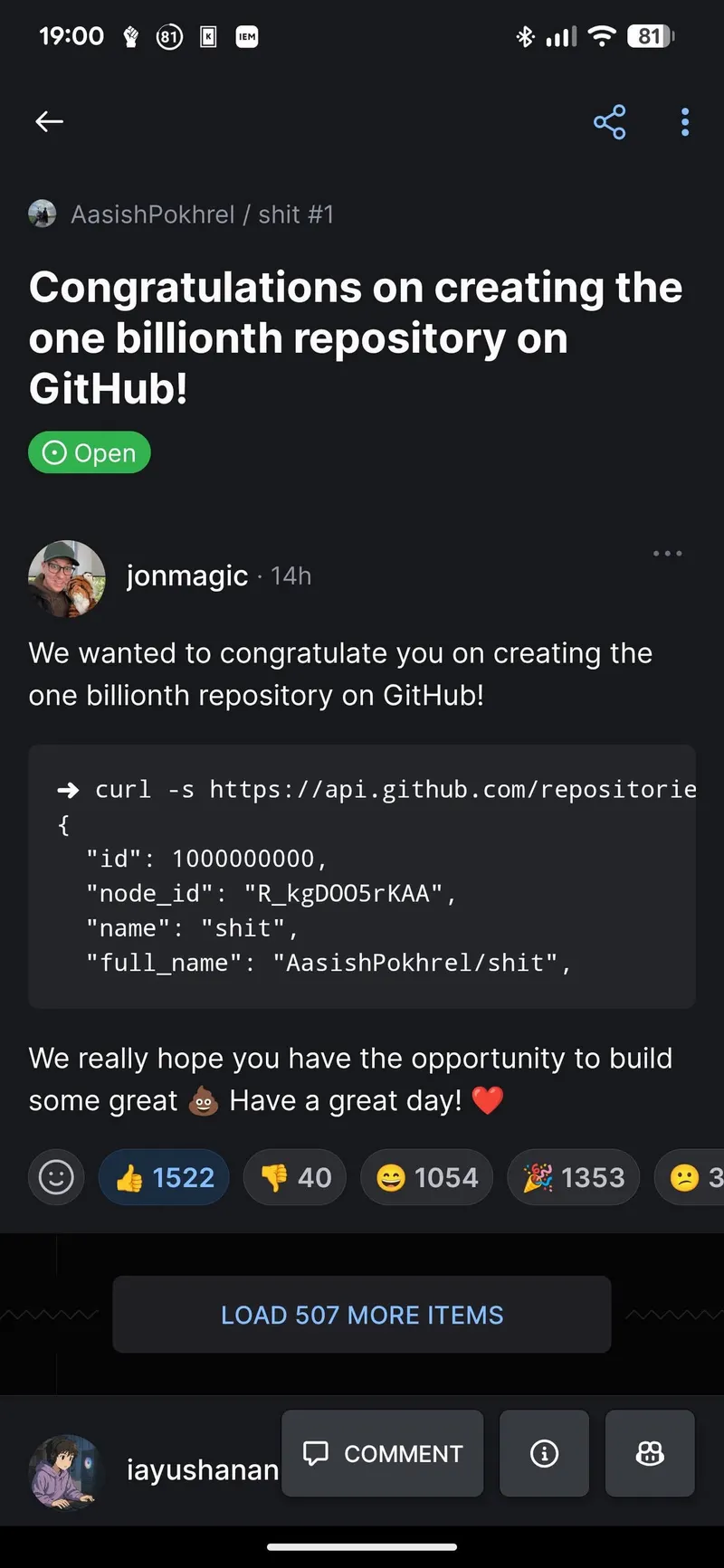Open the AasishPokhrel repository owner avatar

point(43,214)
